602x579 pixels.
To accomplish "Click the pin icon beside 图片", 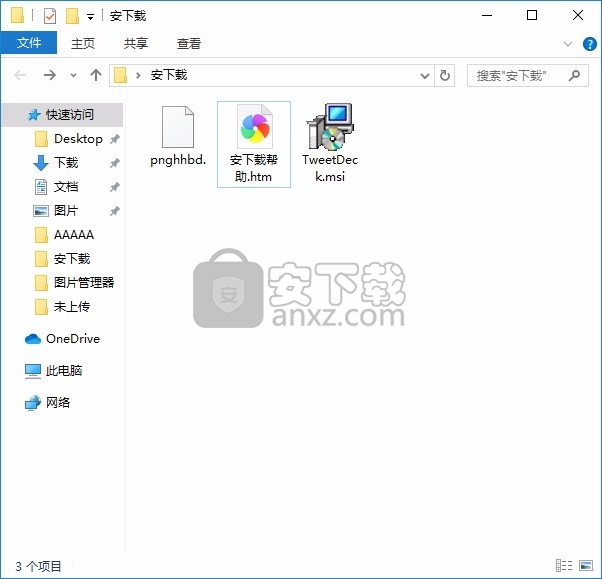I will [114, 211].
